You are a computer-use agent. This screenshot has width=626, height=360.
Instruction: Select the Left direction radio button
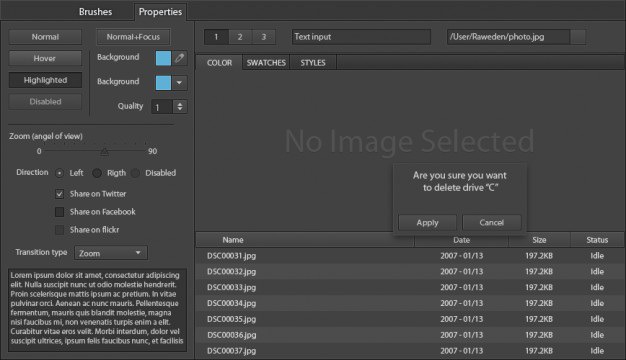(59, 173)
